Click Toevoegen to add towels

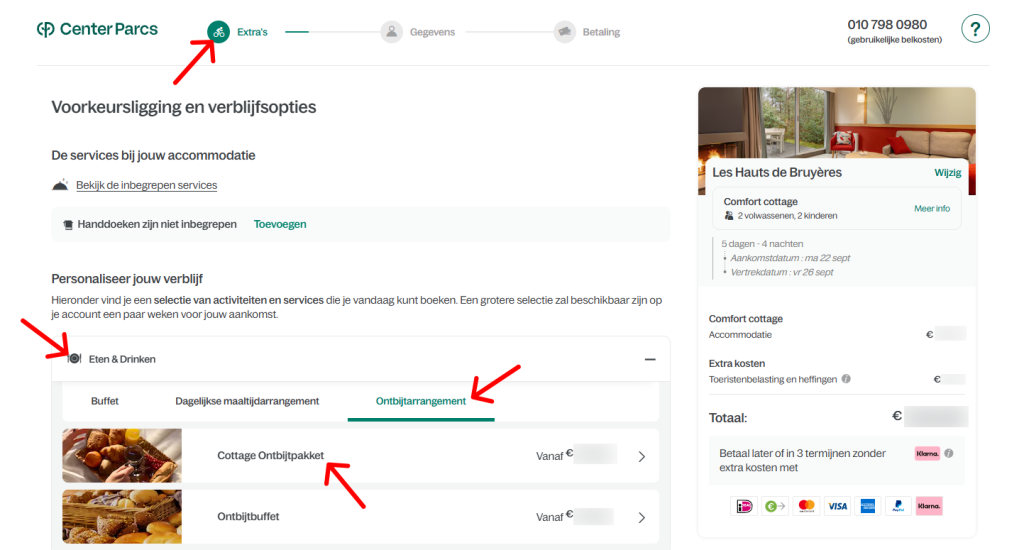(x=280, y=224)
